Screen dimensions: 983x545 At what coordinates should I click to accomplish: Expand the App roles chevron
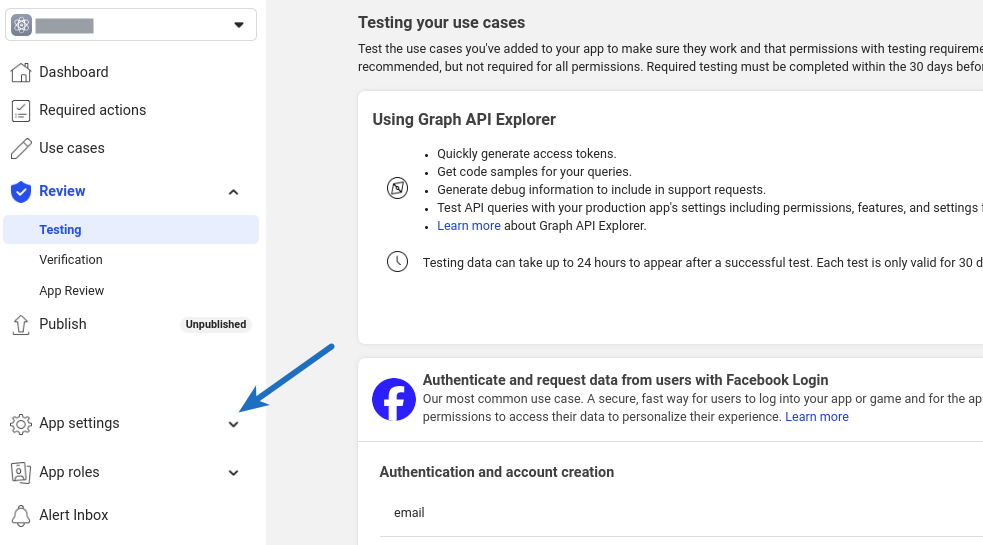tap(233, 473)
